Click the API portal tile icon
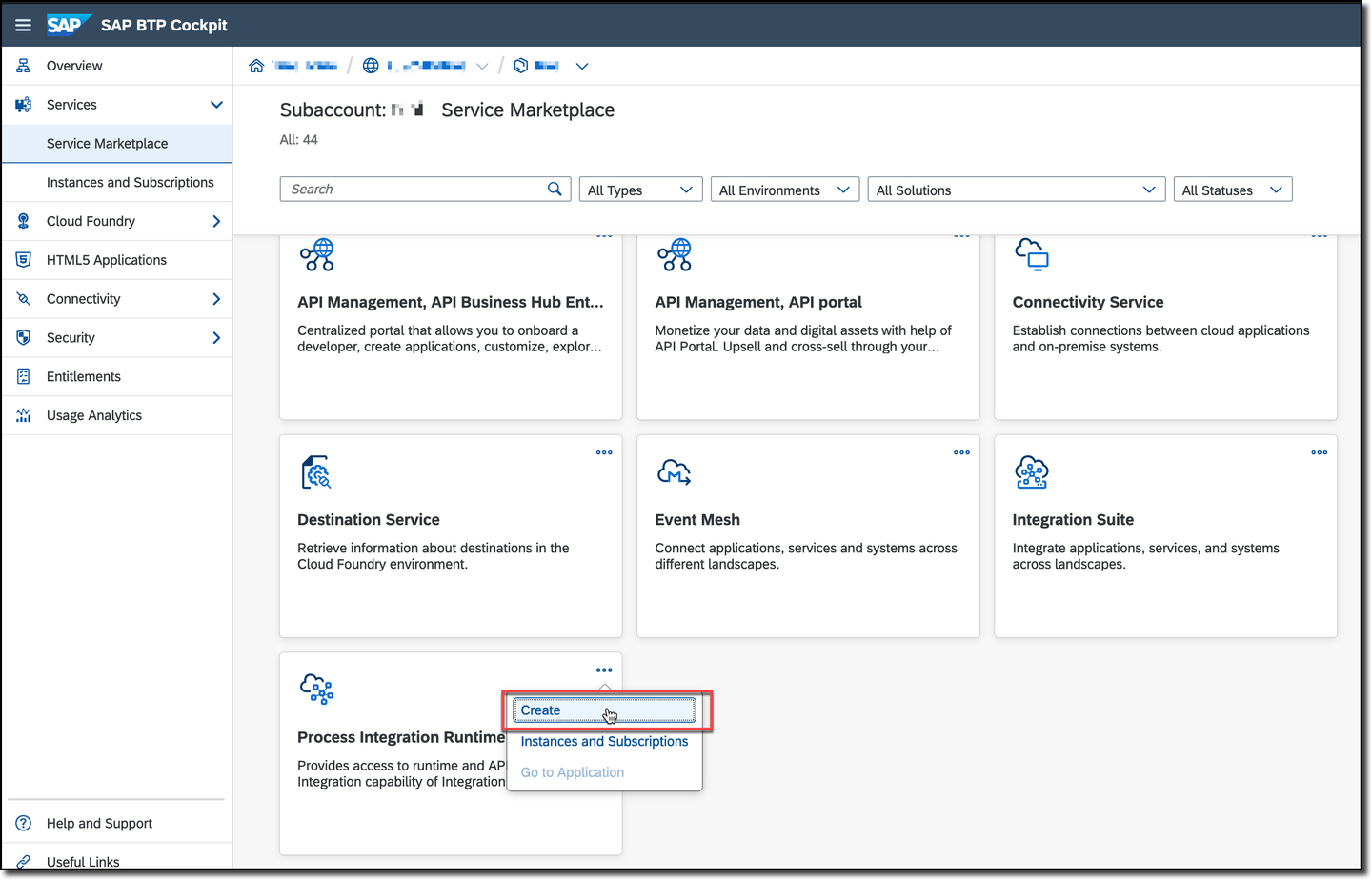Screen dimensions: 1372x880 point(675,254)
